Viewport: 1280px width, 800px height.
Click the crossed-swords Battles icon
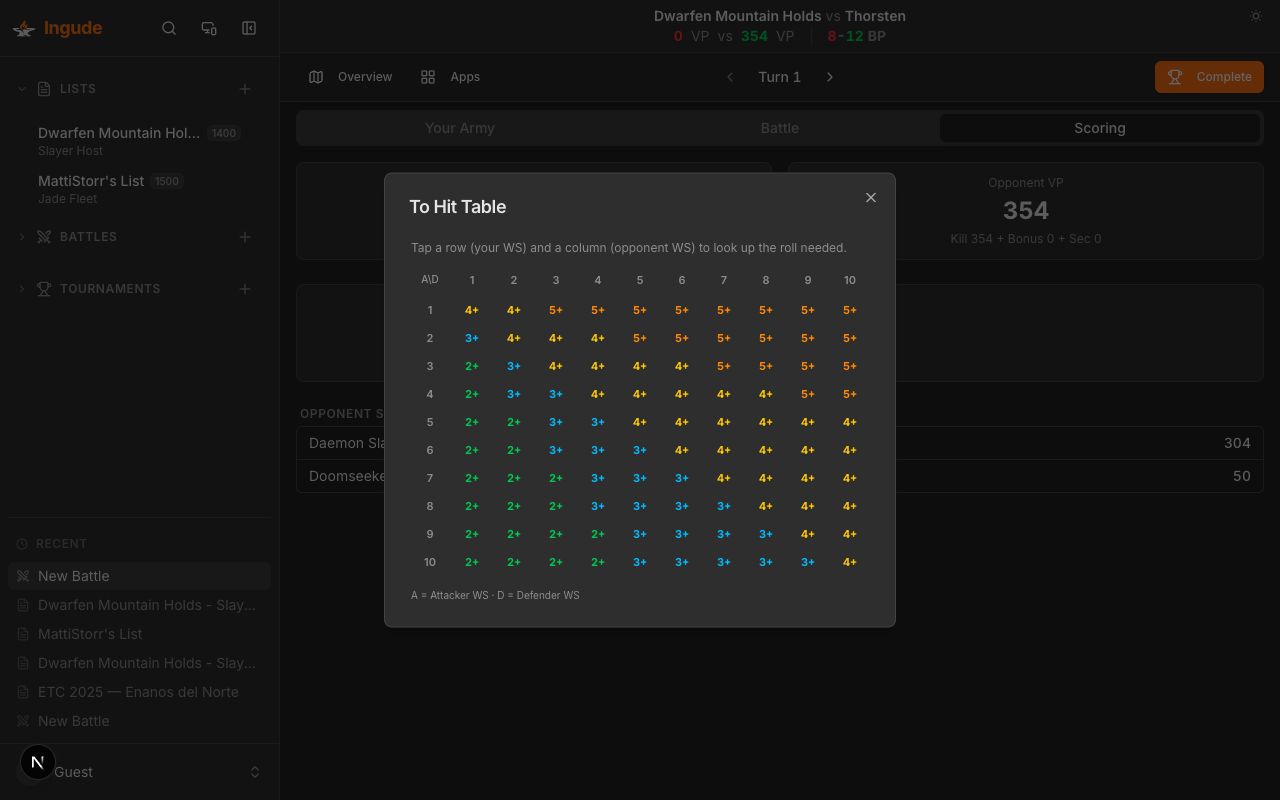coord(43,237)
